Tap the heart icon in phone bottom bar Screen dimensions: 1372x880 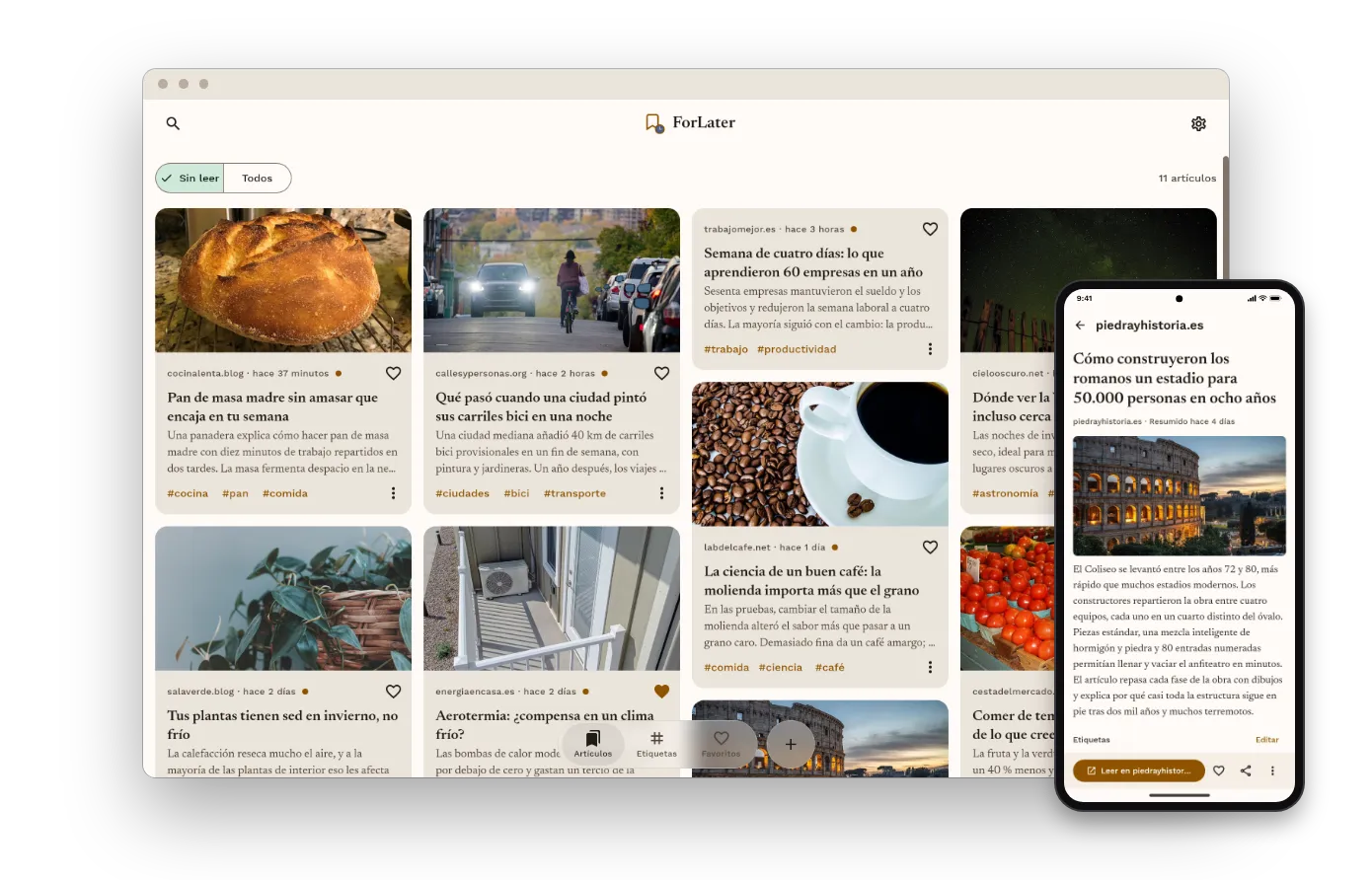[1219, 770]
